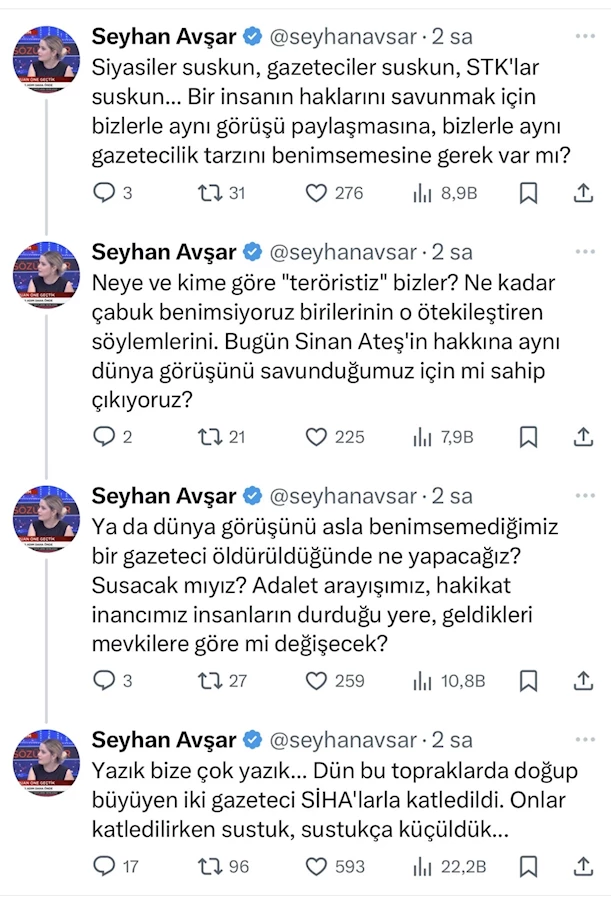Like the tweet with 225 likes

point(317,437)
